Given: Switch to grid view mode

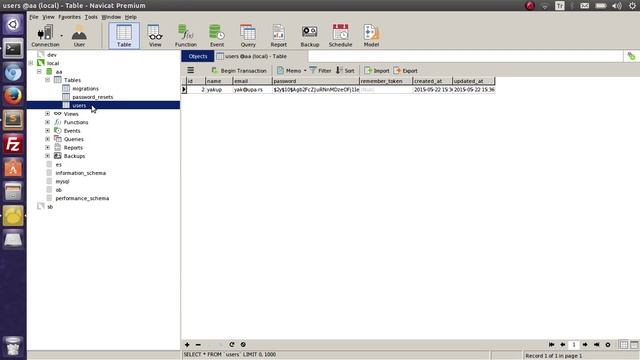Looking at the screenshot, I should click(624, 345).
